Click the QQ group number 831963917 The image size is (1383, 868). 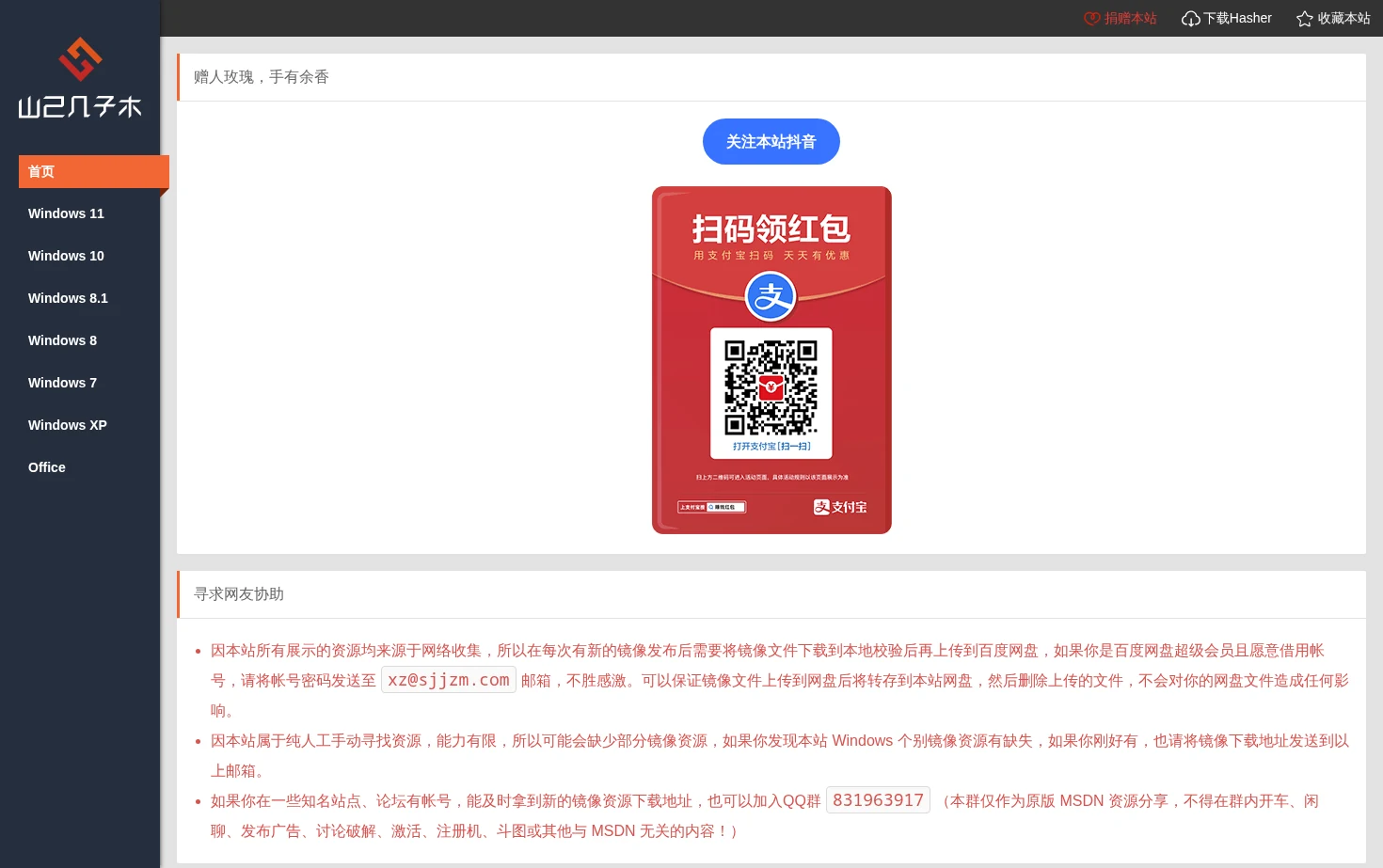pyautogui.click(x=879, y=800)
